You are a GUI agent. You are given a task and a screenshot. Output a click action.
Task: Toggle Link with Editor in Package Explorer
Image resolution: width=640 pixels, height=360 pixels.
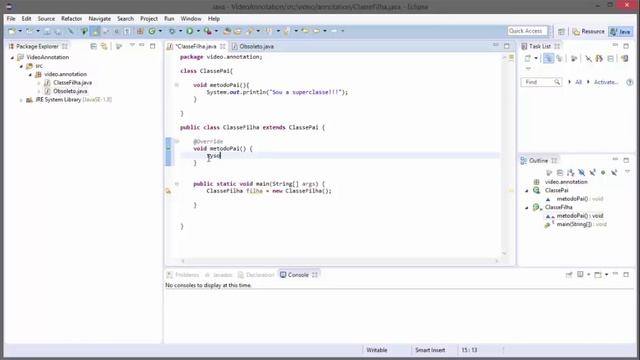[x=104, y=47]
